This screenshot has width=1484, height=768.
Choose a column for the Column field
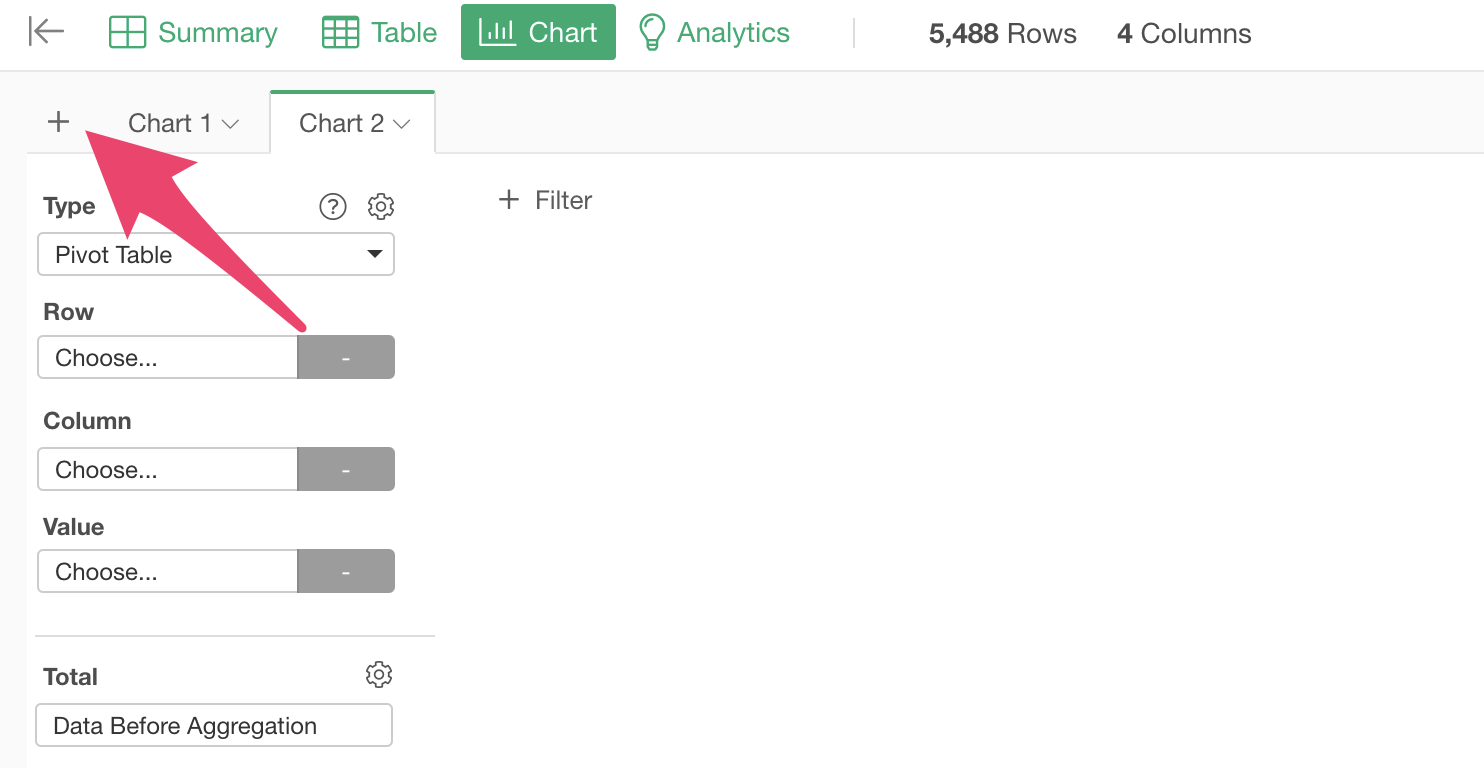[168, 470]
